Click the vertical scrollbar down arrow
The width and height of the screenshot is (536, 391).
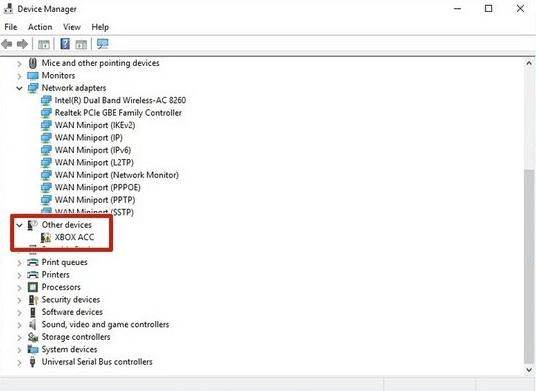point(529,370)
